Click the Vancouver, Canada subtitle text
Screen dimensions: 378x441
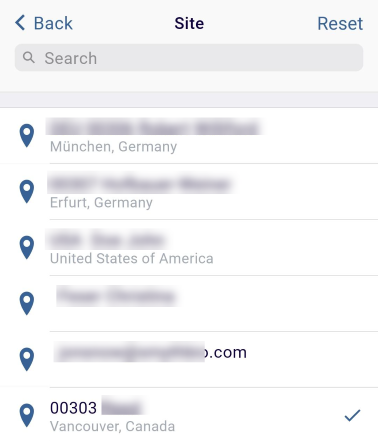[x=112, y=426]
